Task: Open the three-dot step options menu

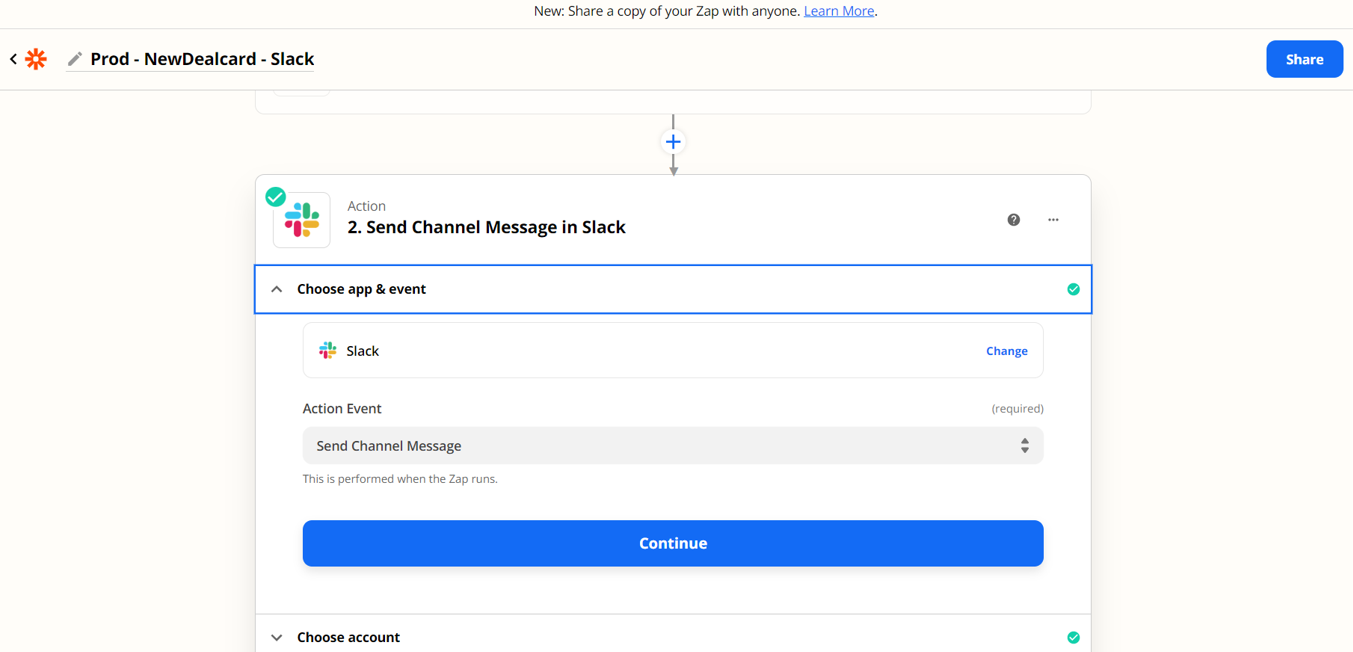Action: (1053, 220)
